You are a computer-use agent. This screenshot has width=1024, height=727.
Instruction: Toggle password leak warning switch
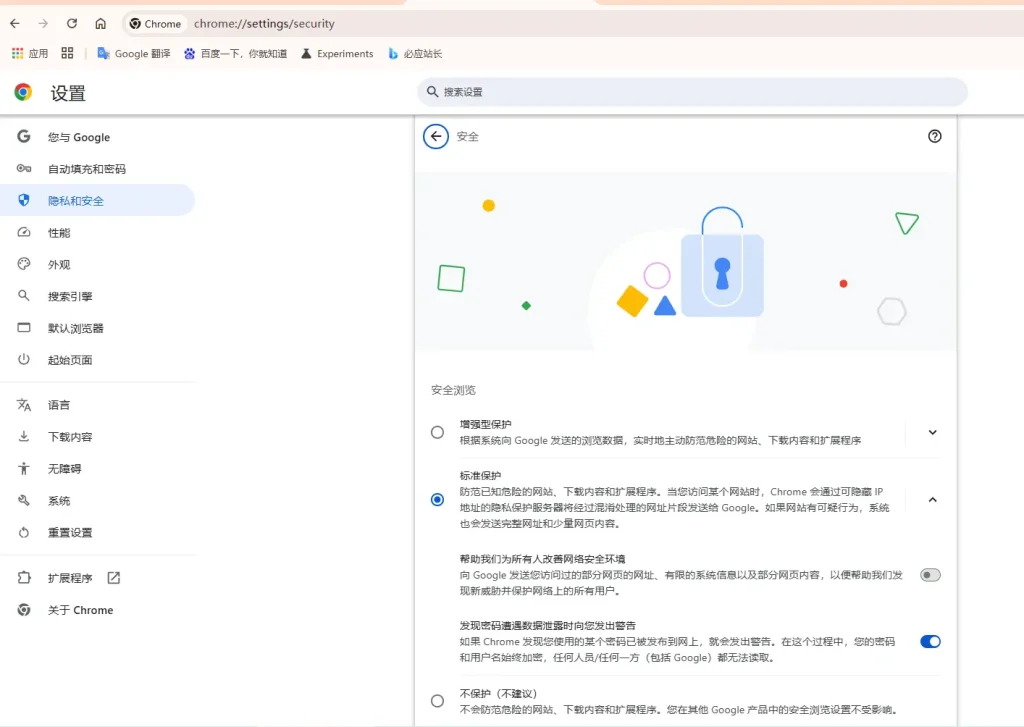tap(930, 641)
